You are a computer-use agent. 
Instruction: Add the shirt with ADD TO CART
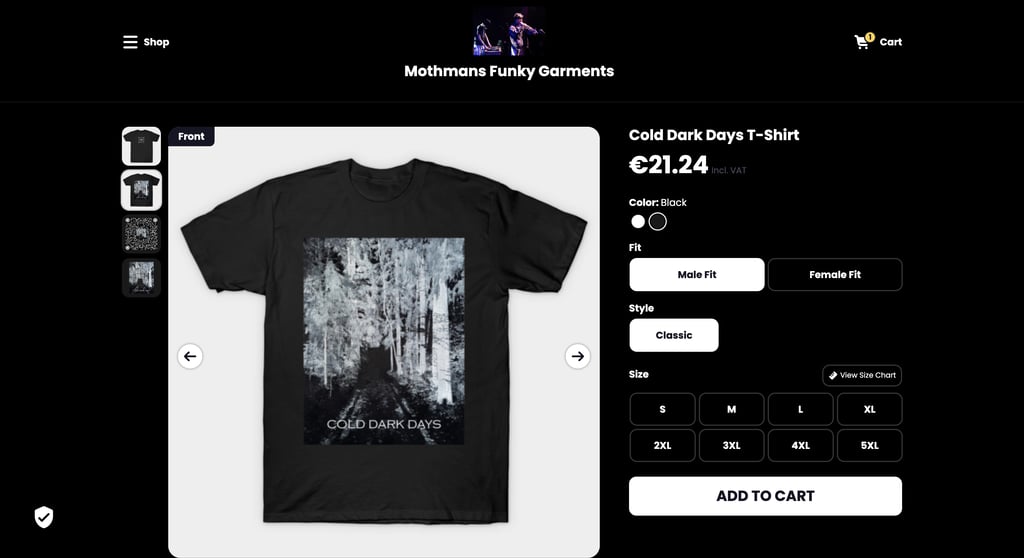pyautogui.click(x=765, y=496)
